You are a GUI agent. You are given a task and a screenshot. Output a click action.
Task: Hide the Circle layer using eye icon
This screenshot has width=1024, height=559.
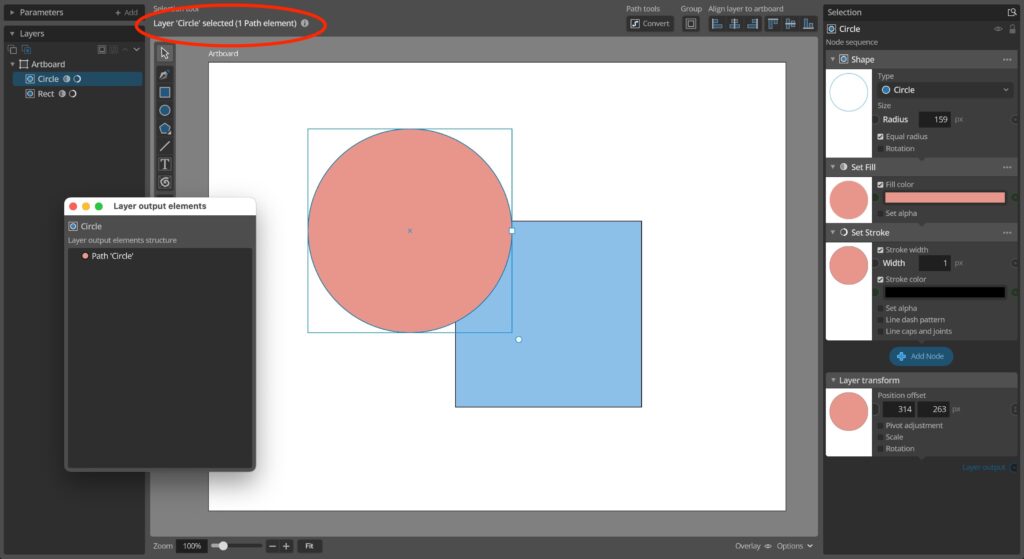click(998, 29)
